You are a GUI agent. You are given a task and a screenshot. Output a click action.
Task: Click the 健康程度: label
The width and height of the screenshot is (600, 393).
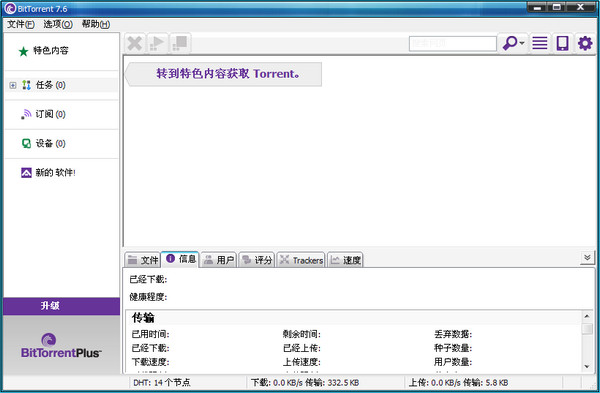148,297
